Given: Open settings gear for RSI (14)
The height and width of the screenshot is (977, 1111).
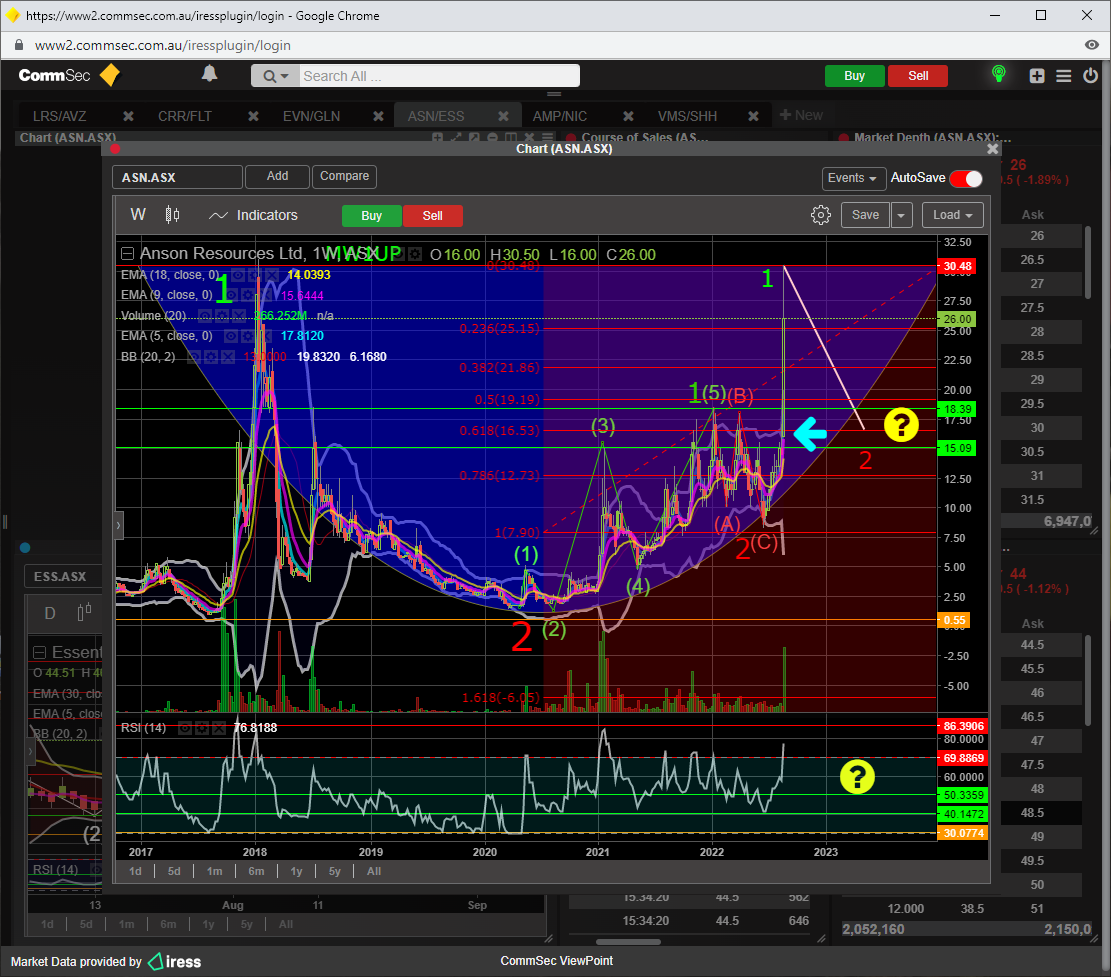Looking at the screenshot, I should tap(202, 728).
